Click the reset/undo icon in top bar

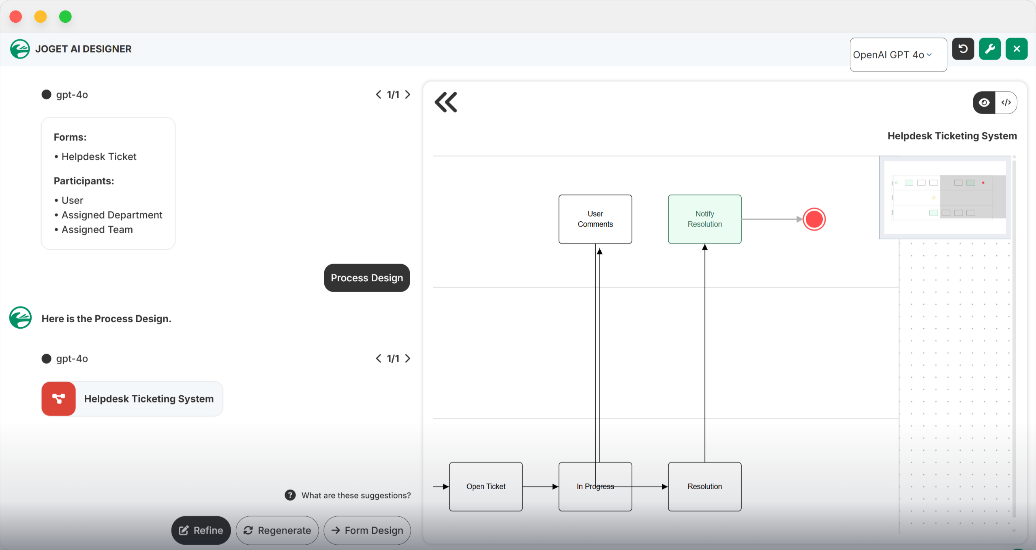tap(963, 49)
